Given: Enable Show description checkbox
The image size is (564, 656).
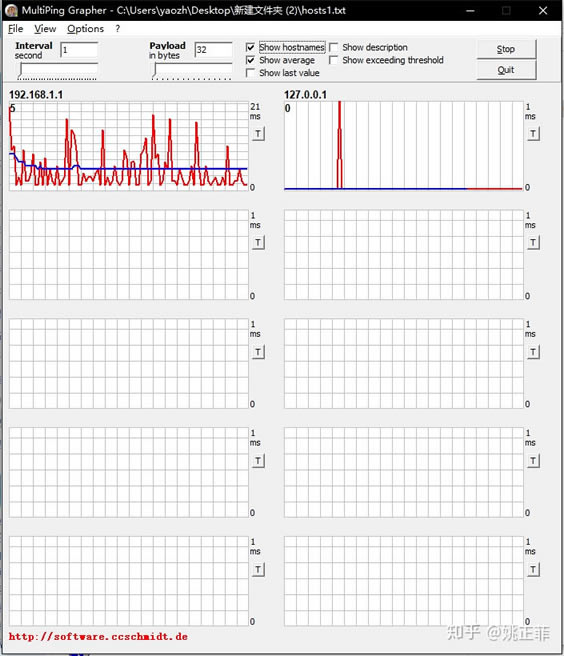Looking at the screenshot, I should 333,47.
